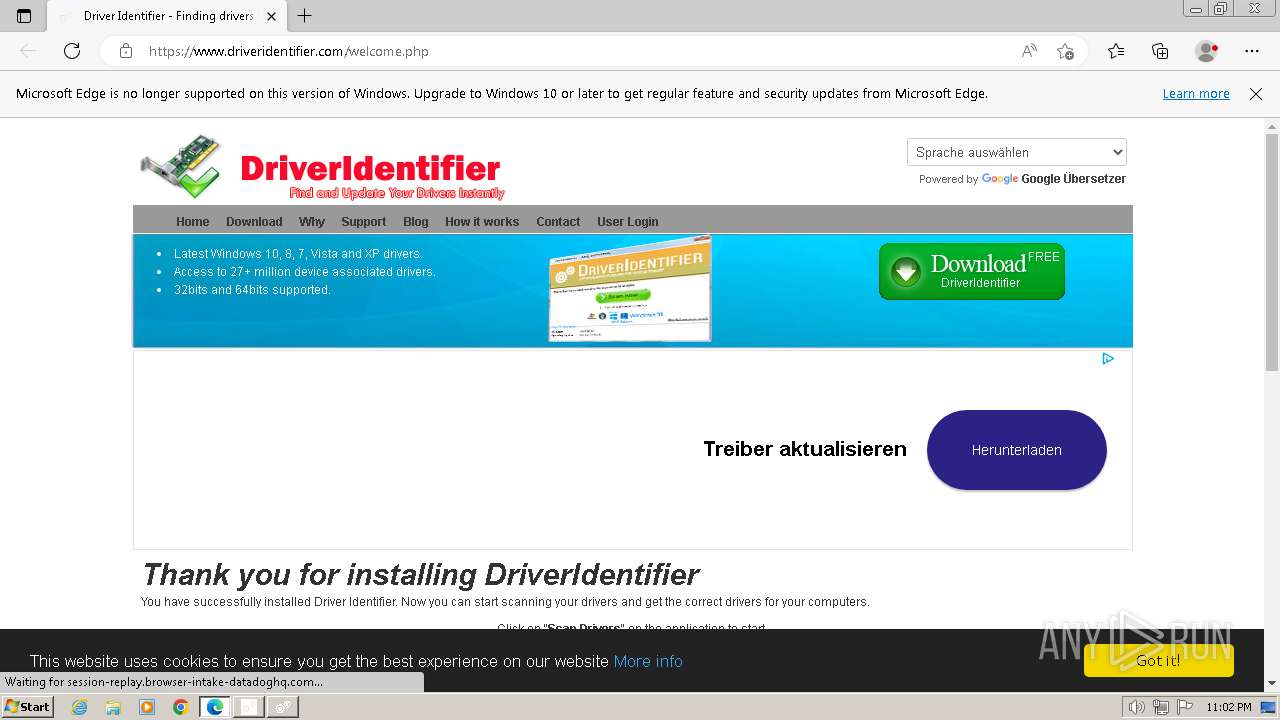
Task: Dismiss the Edge support notification bar
Action: coord(1256,94)
